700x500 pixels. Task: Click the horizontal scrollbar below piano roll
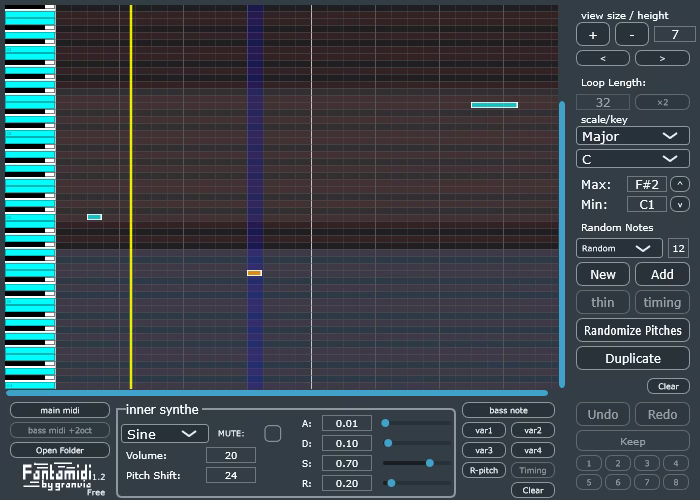point(277,393)
